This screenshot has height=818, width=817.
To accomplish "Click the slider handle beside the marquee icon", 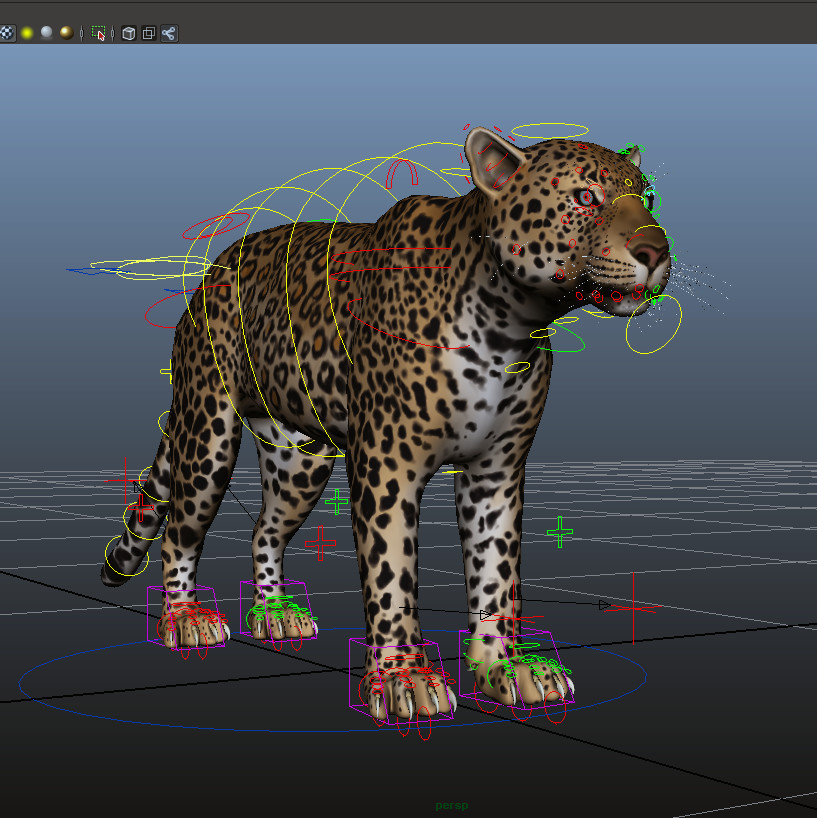I will [x=82, y=32].
